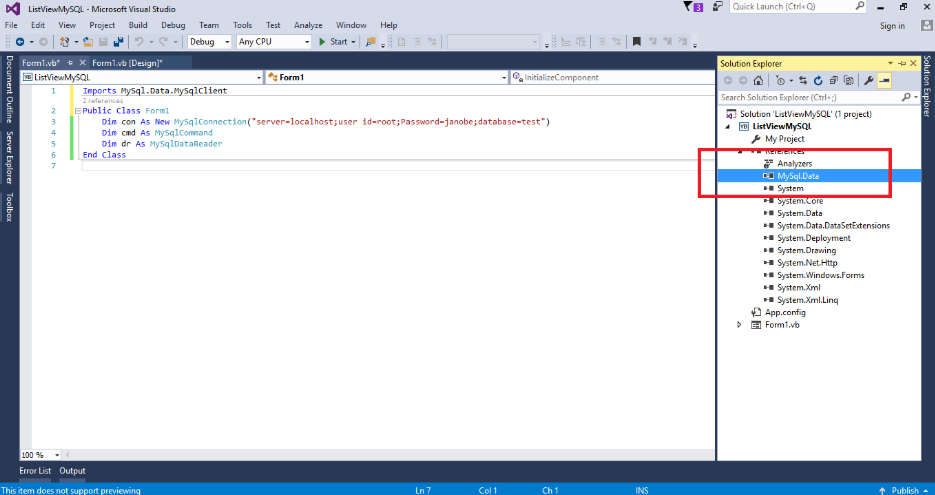This screenshot has width=935, height=495.
Task: Click the Home icon in Solution Explorer
Action: [758, 81]
